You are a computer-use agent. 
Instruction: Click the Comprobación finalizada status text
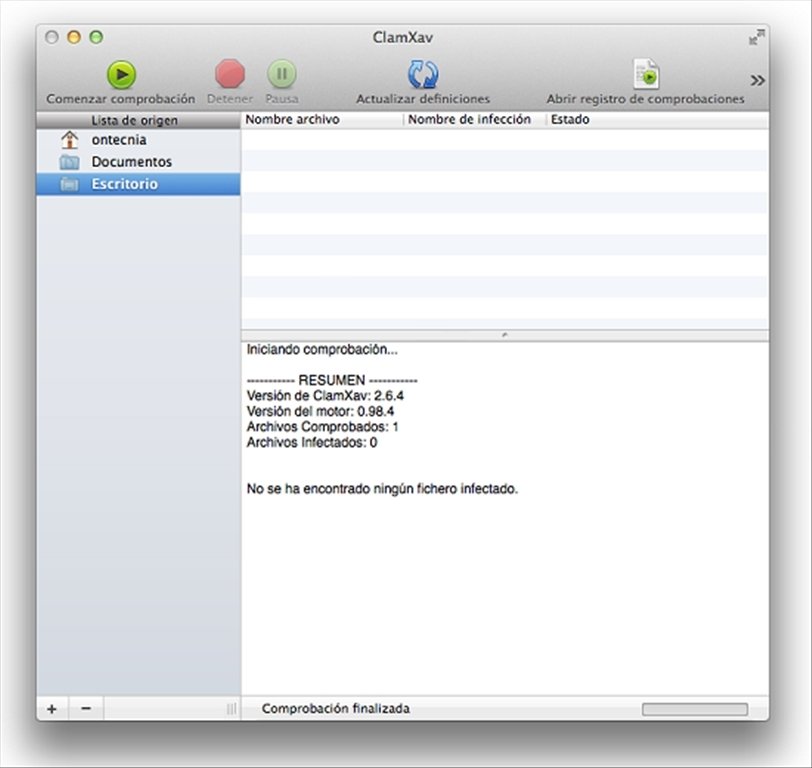[336, 708]
